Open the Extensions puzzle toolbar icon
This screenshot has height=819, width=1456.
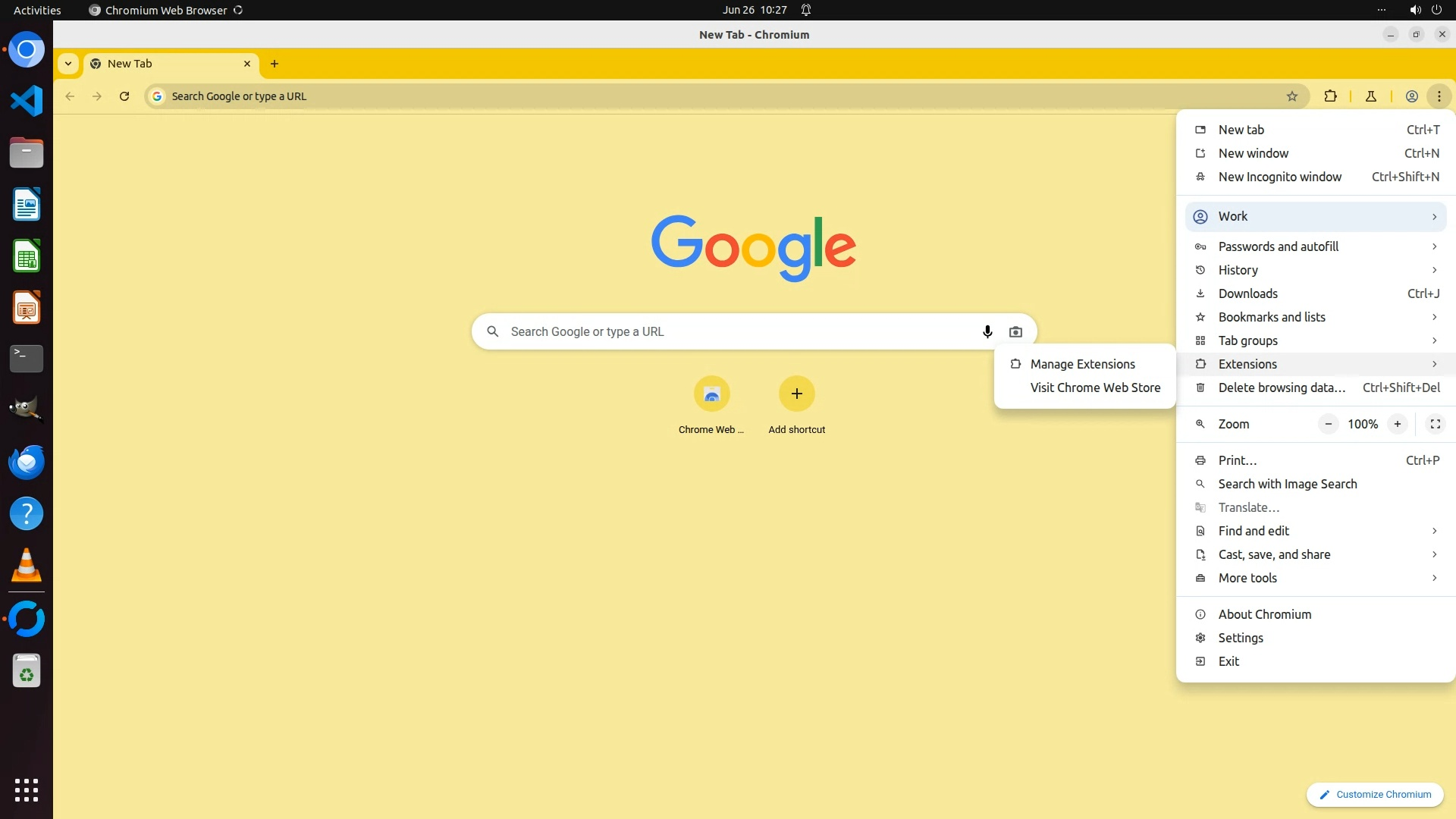coord(1330,96)
